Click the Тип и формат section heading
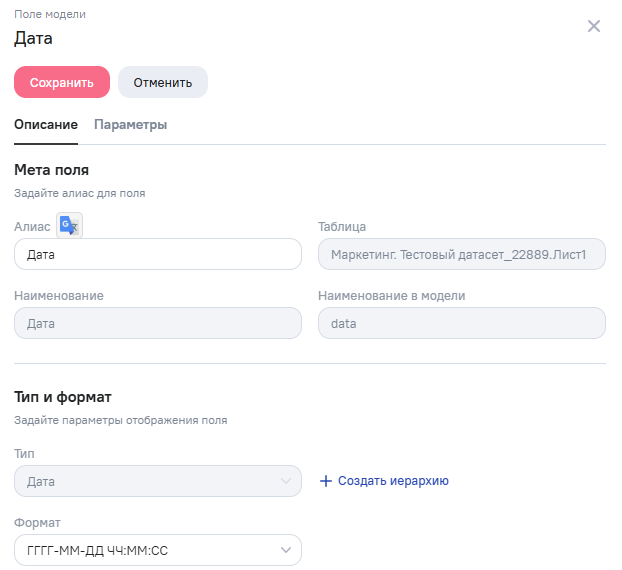 pos(62,398)
